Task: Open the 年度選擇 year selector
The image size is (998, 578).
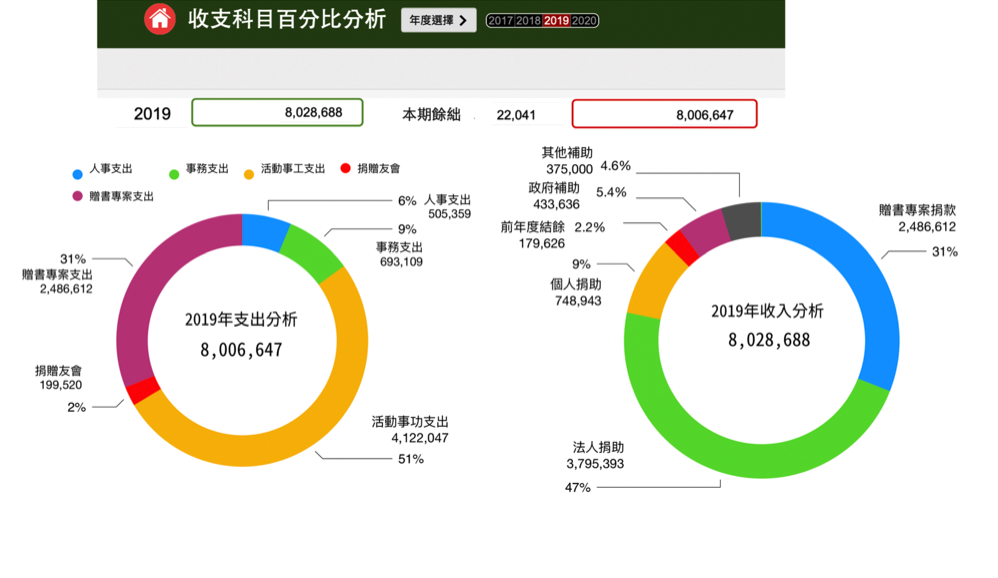Action: point(438,20)
